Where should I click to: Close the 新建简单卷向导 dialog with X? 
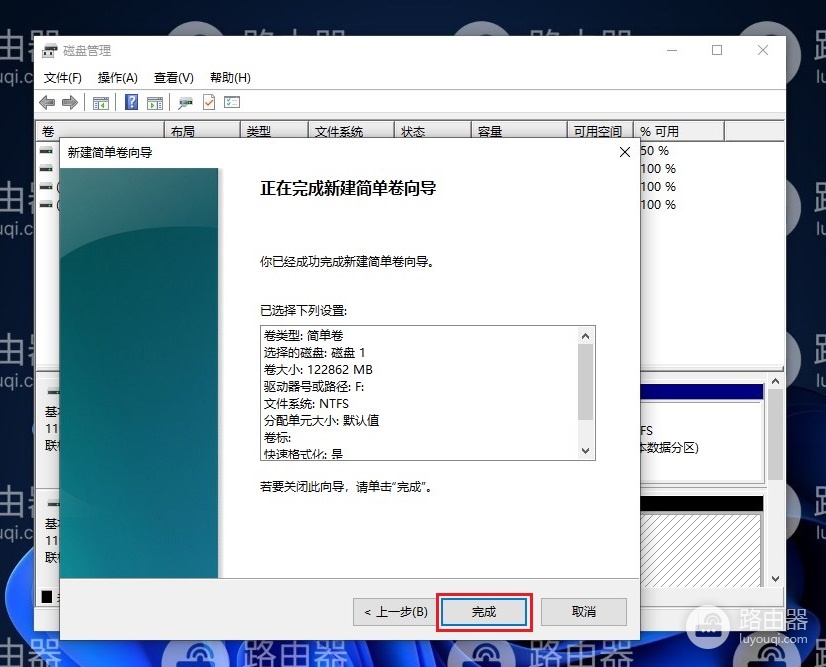click(625, 152)
